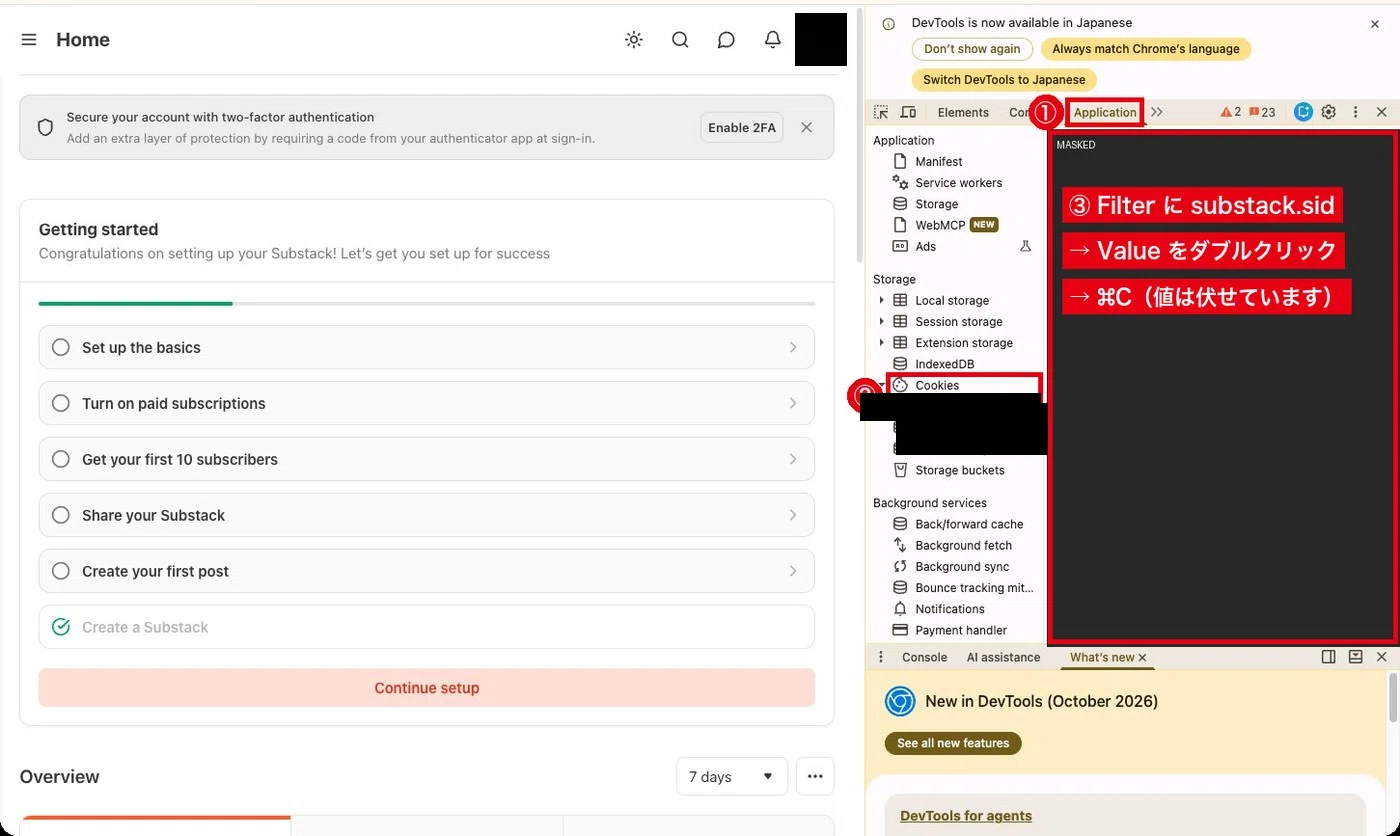
Task: Click the Enable 2FA button
Action: (x=742, y=127)
